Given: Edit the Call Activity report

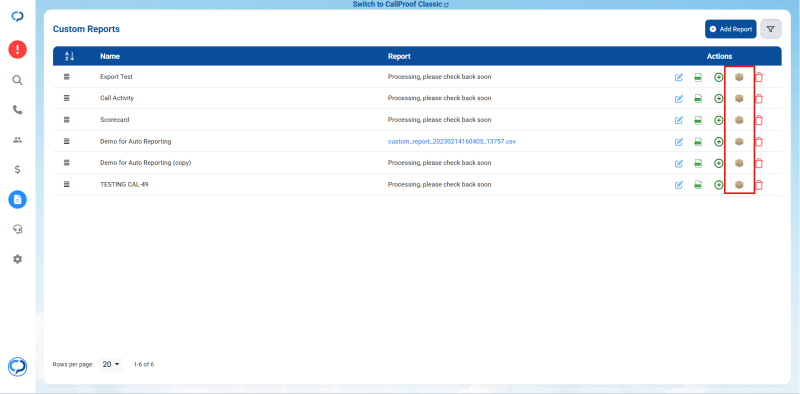Looking at the screenshot, I should click(x=679, y=99).
